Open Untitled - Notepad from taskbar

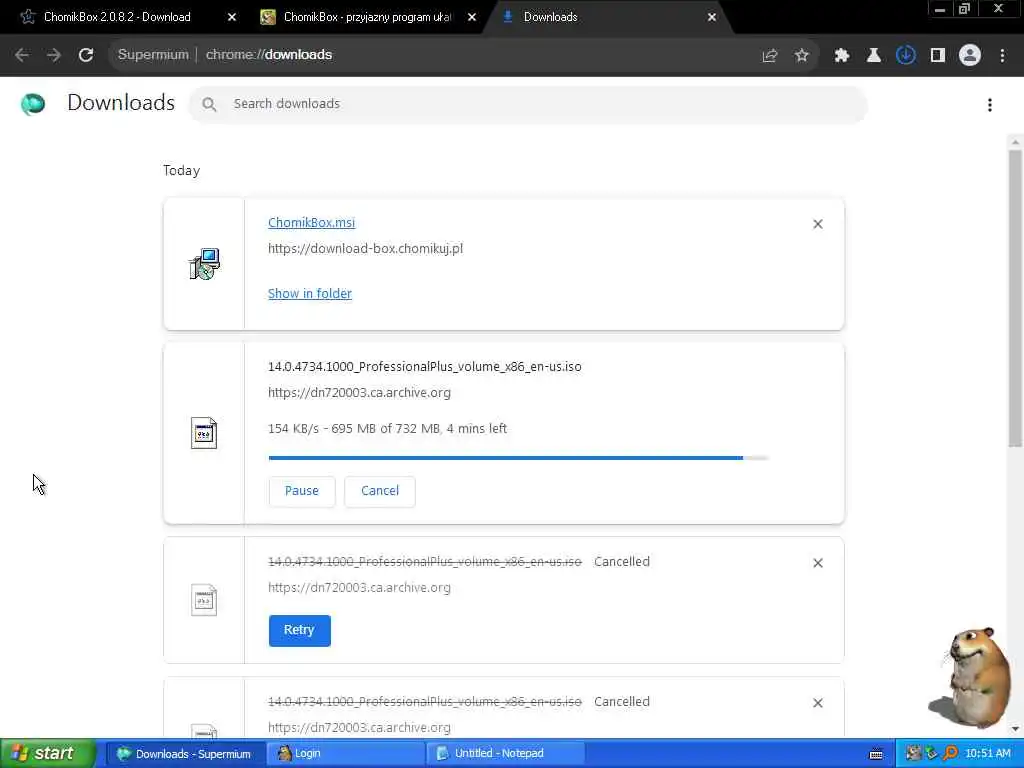click(x=504, y=754)
